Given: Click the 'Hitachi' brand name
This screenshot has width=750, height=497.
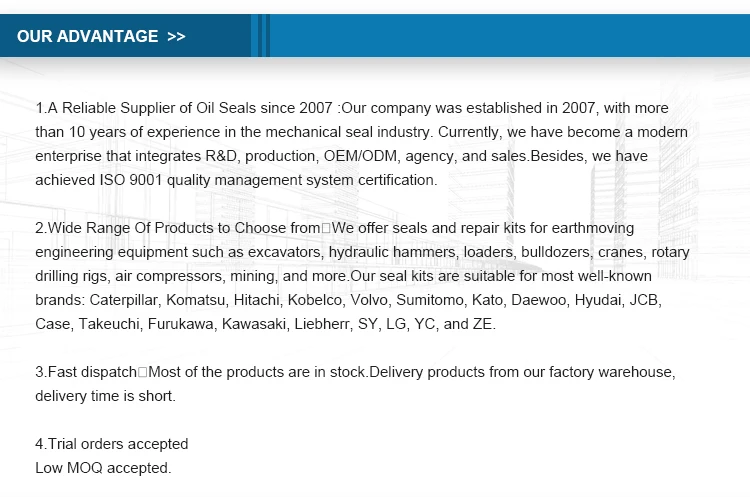Looking at the screenshot, I should (x=264, y=300).
